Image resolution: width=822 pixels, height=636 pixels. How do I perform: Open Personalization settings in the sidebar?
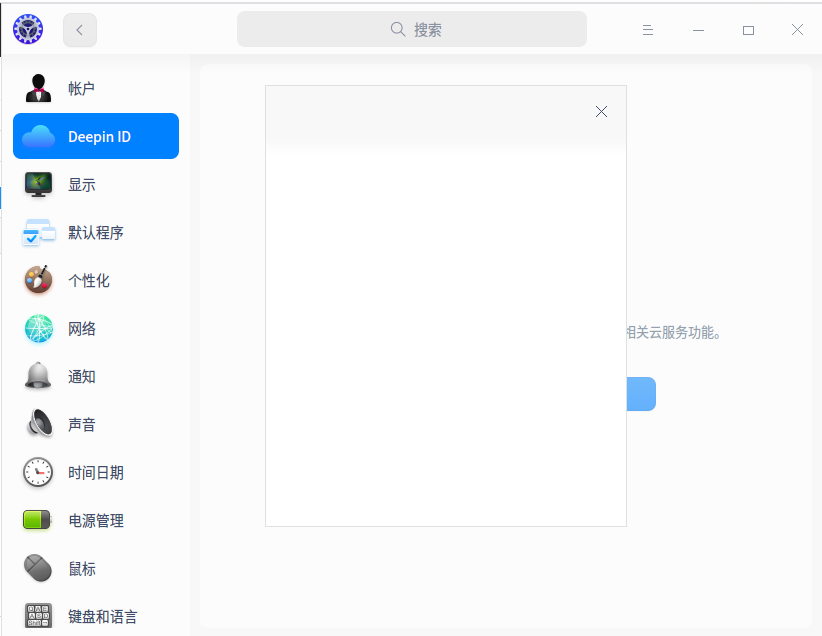83,280
